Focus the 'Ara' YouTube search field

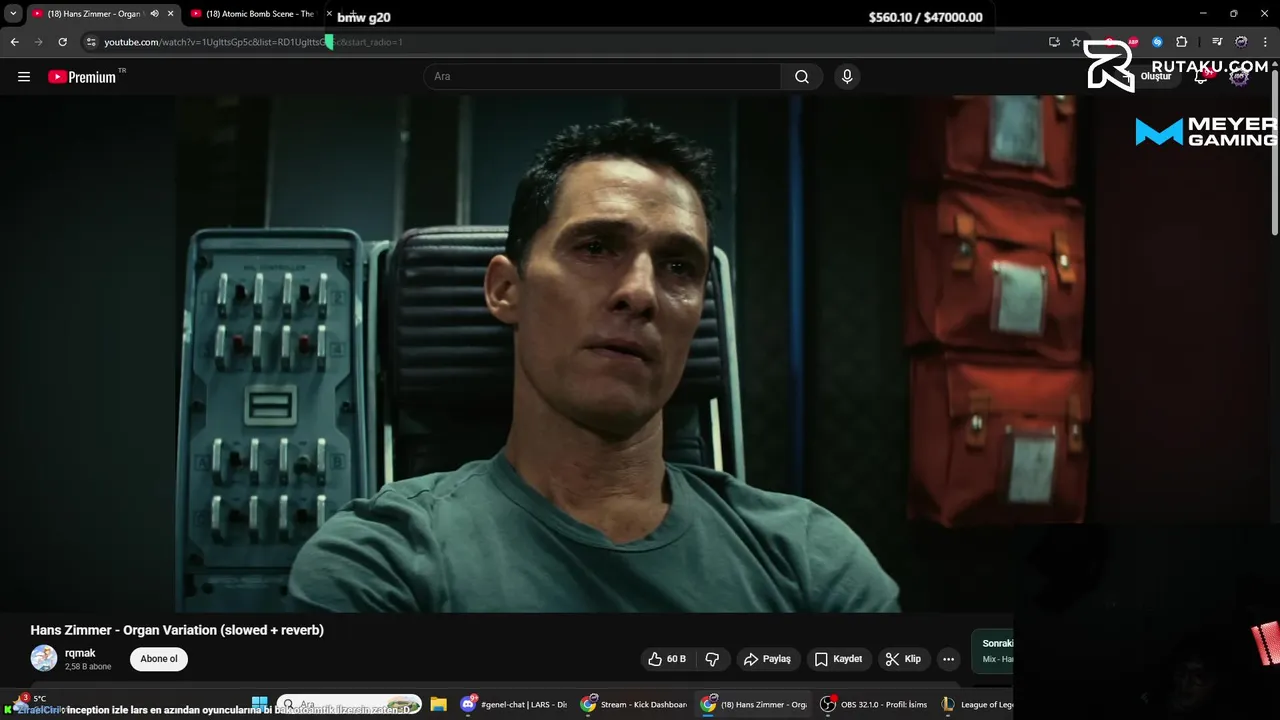(603, 77)
